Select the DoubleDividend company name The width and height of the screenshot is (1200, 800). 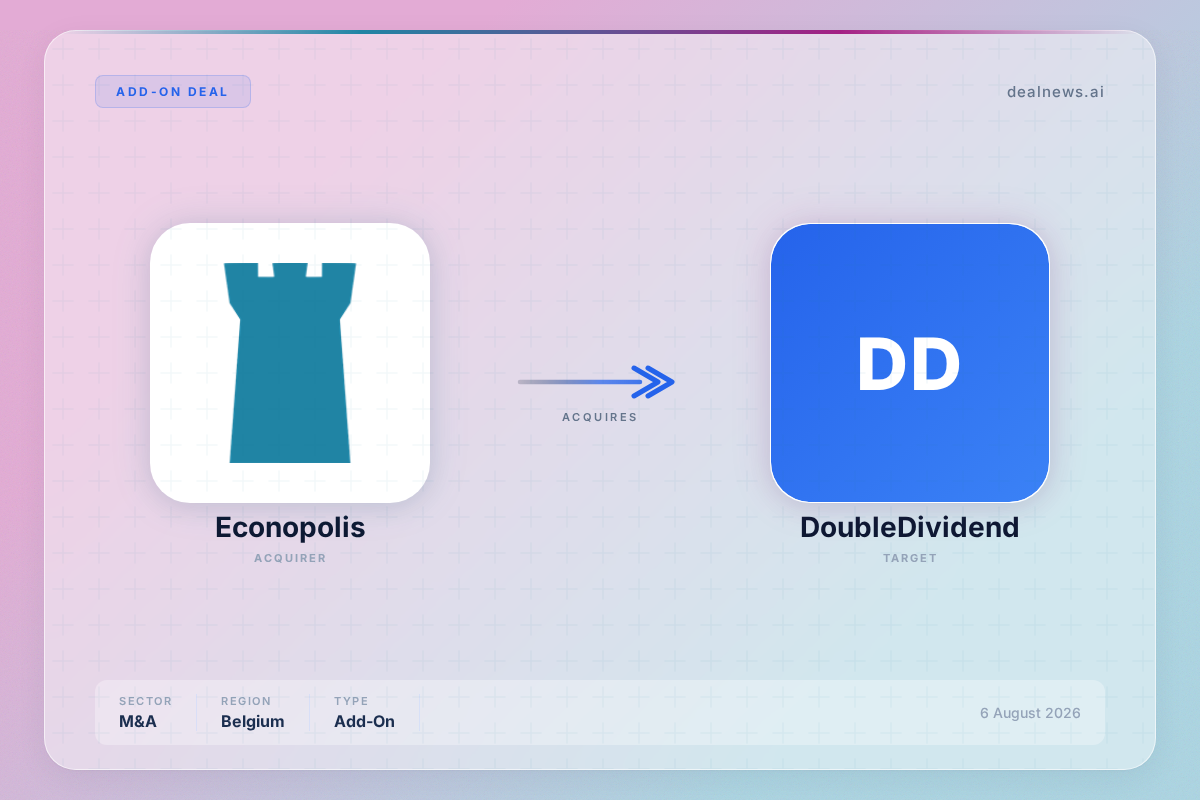tap(910, 527)
